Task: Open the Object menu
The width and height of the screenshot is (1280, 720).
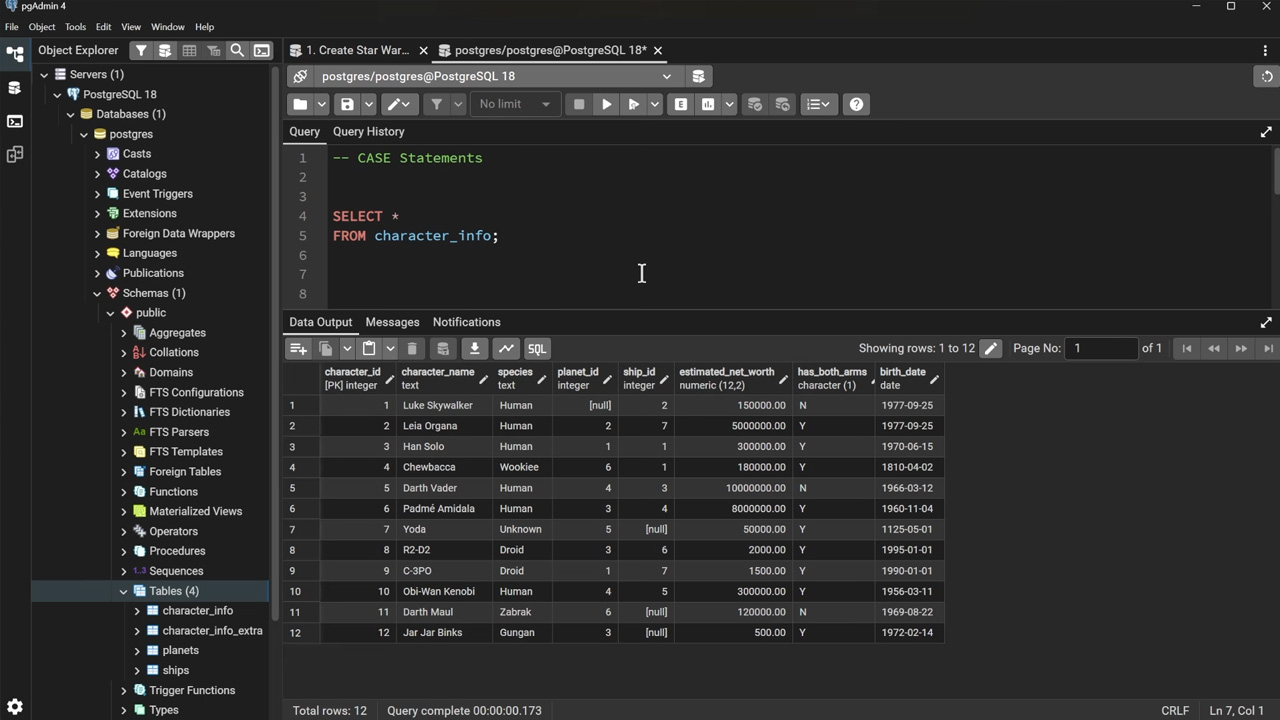Action: point(42,27)
